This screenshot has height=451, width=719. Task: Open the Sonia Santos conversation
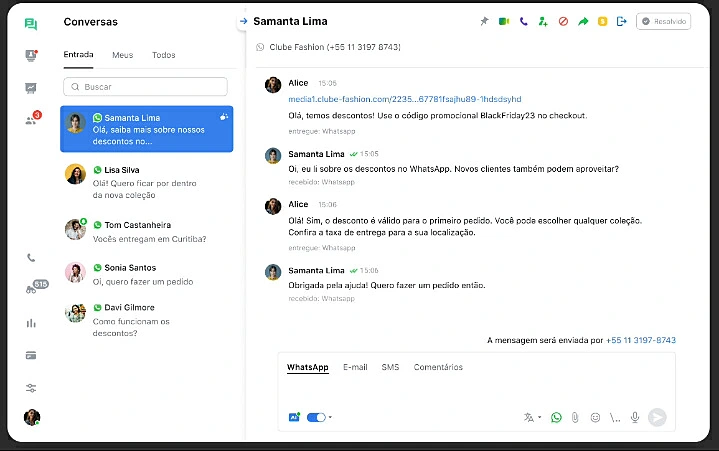[147, 274]
